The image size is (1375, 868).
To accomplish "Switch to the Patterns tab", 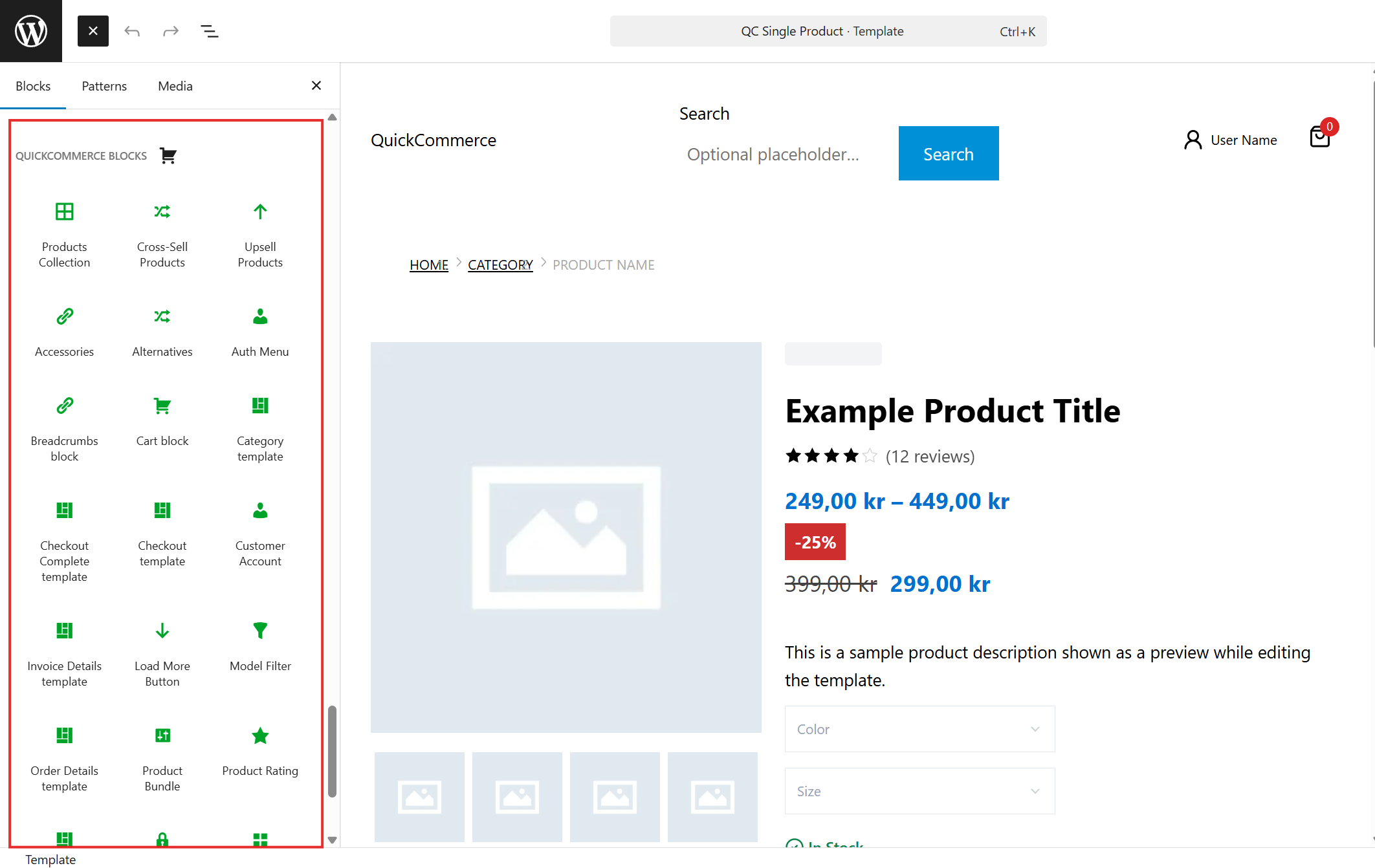I will pos(104,86).
